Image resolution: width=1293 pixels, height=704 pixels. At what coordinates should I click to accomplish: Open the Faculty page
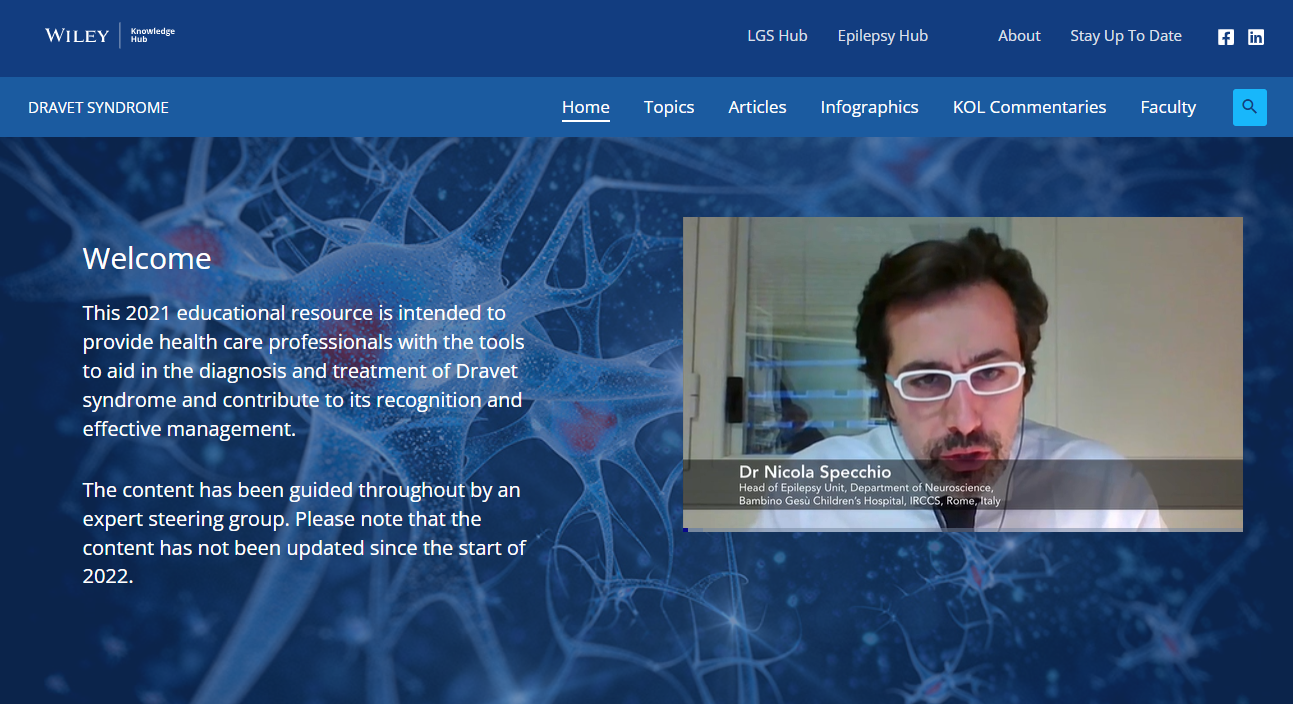pyautogui.click(x=1168, y=107)
